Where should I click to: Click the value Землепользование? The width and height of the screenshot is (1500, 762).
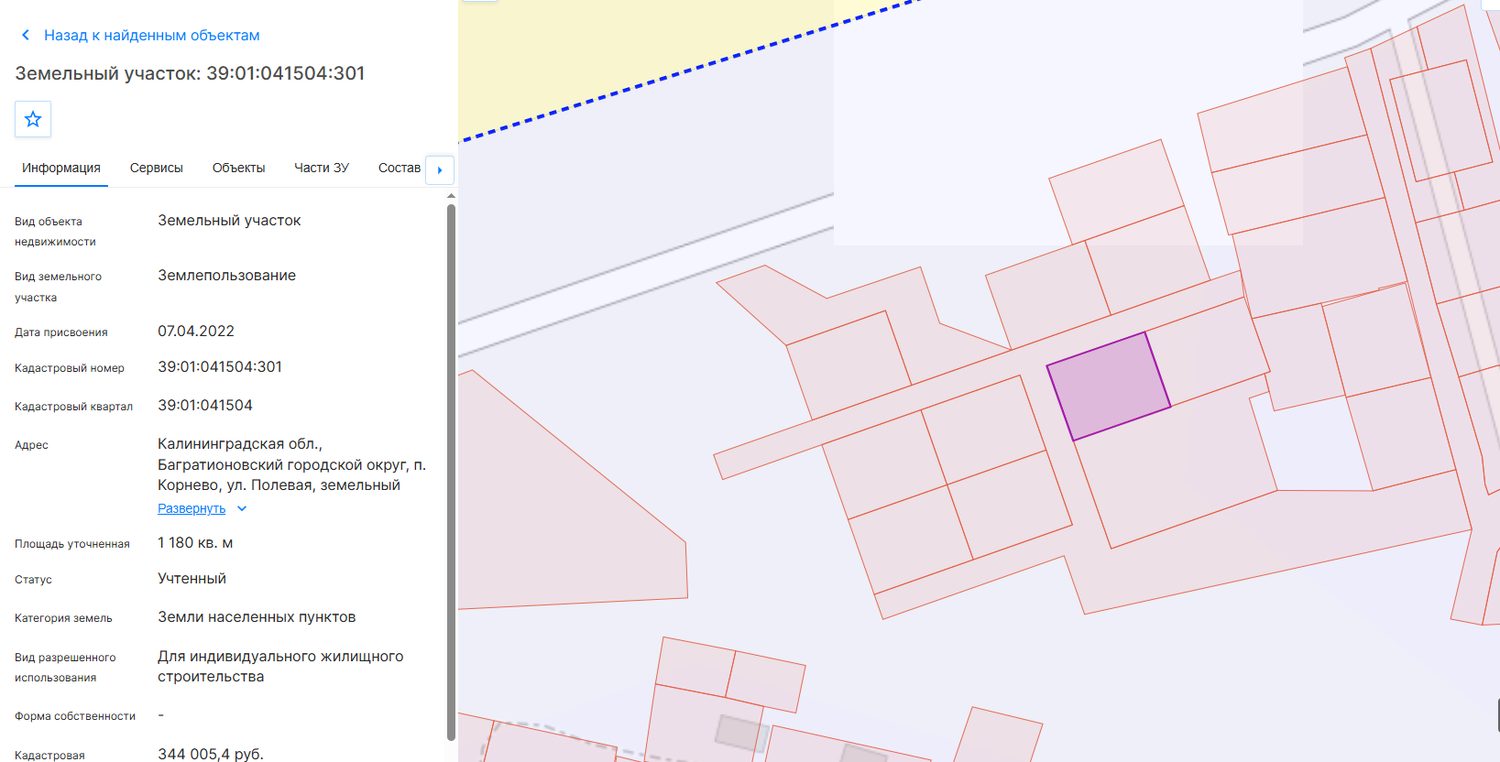pos(227,275)
